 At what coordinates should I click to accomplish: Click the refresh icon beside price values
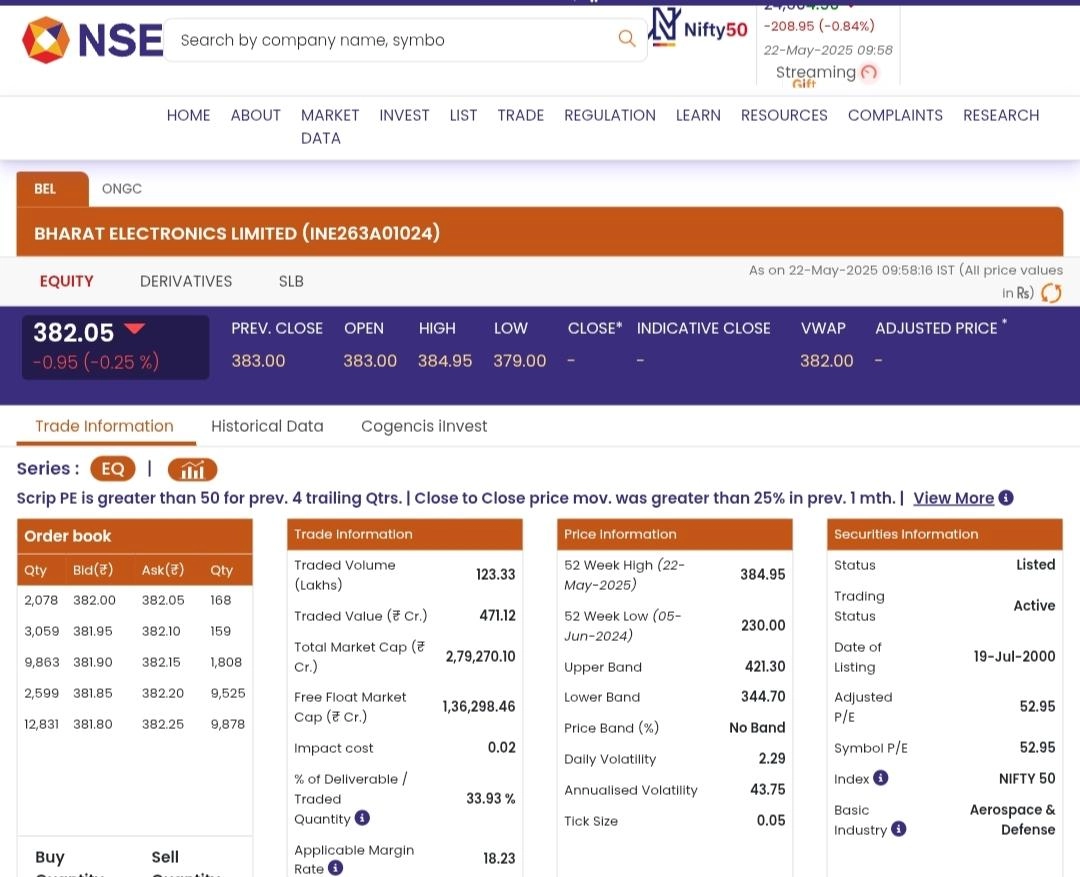click(x=1051, y=293)
